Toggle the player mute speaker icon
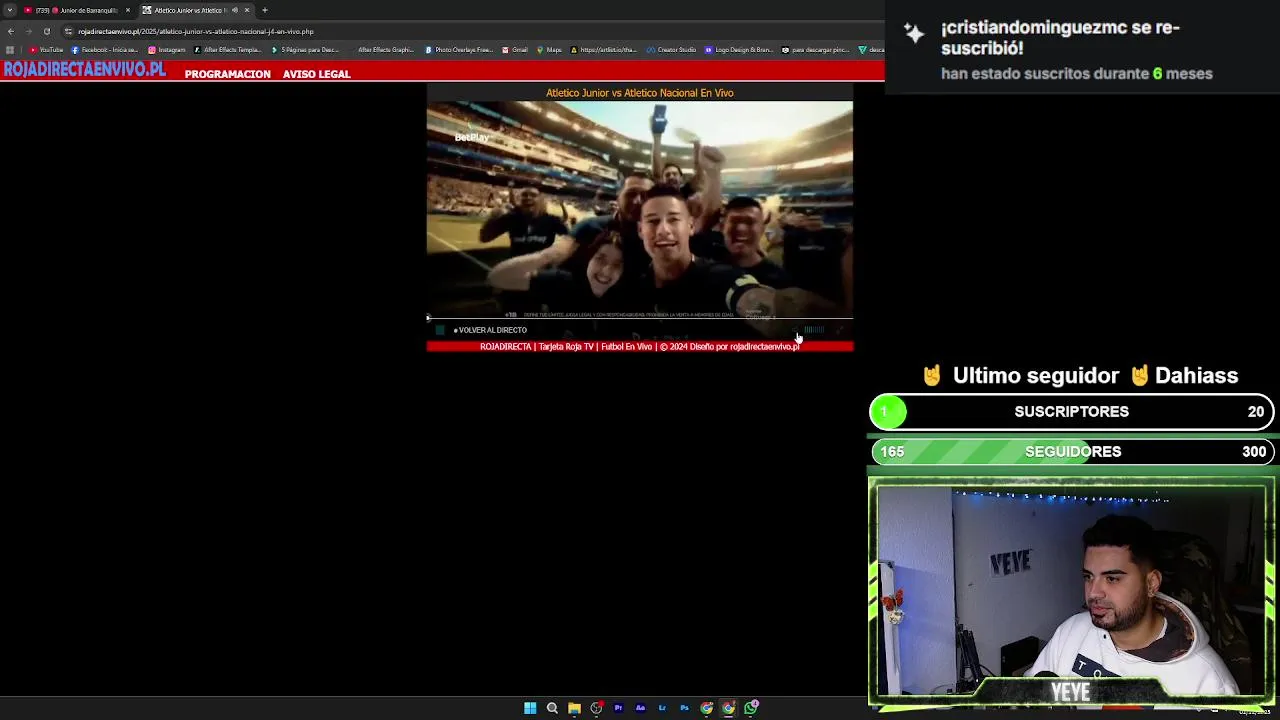 [798, 330]
